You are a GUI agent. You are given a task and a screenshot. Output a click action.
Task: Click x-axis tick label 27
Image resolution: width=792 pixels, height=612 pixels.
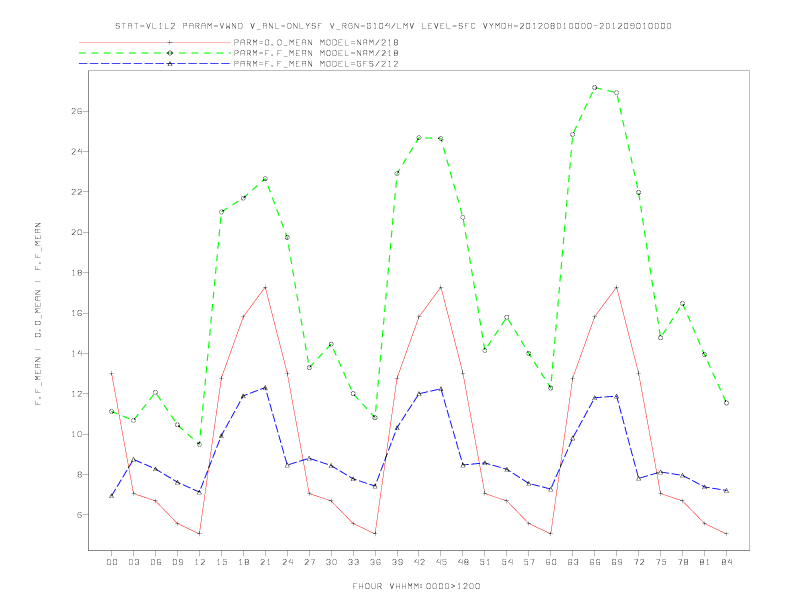309,562
